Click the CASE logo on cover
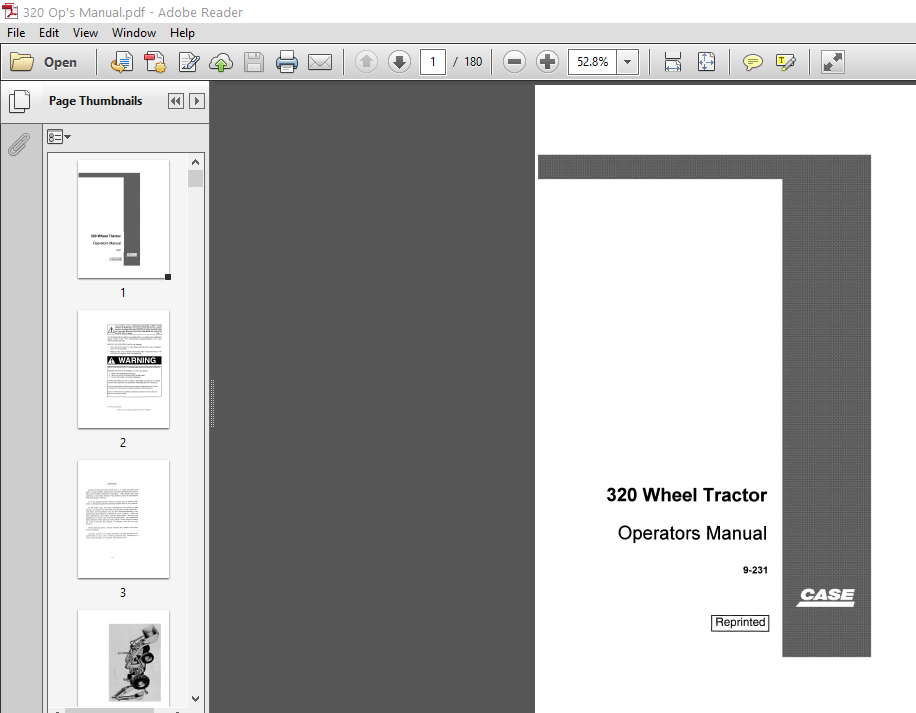Viewport: 916px width, 713px height. click(x=826, y=597)
